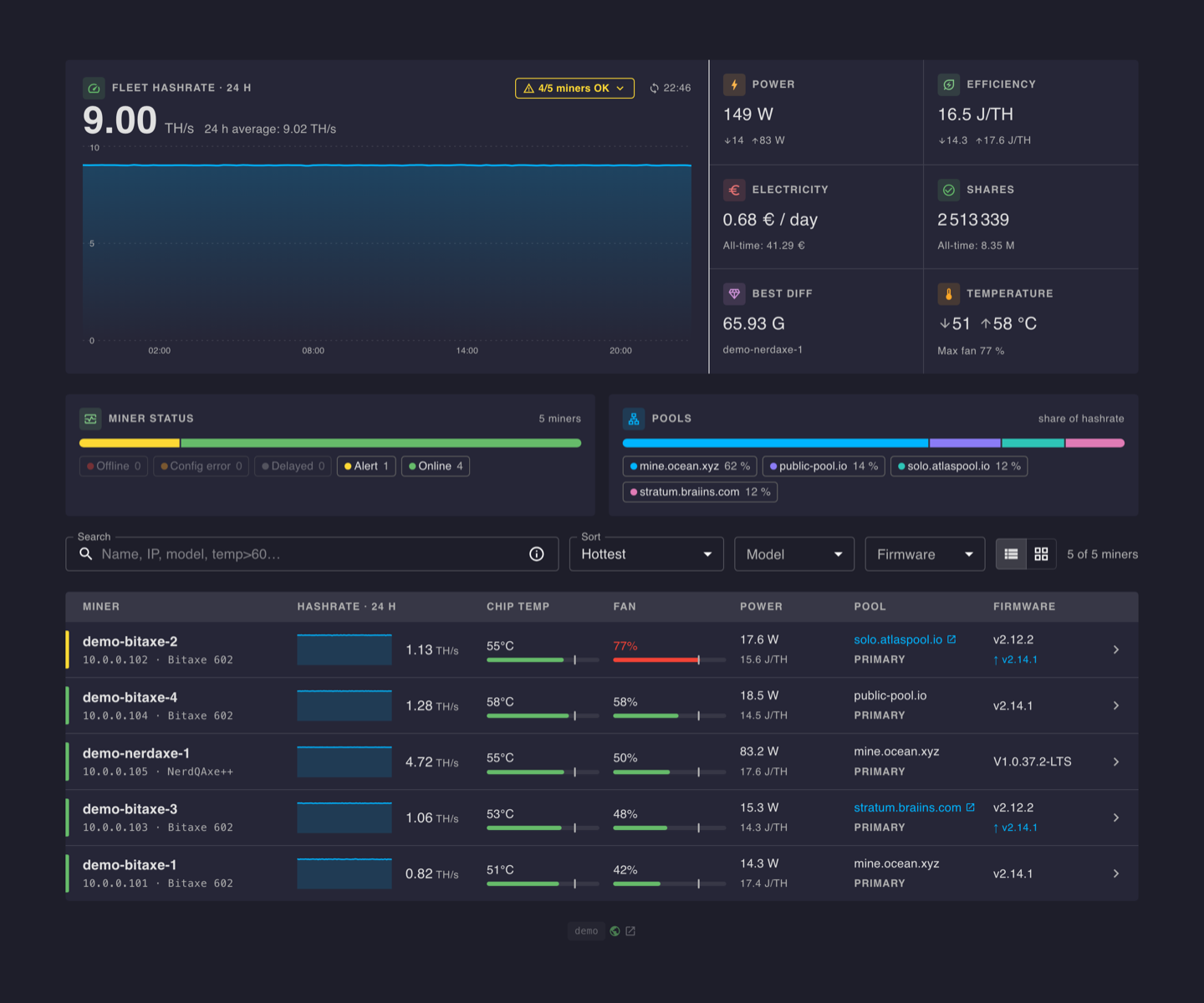Toggle the Online 4 status filter
The width and height of the screenshot is (1204, 1003).
point(436,466)
